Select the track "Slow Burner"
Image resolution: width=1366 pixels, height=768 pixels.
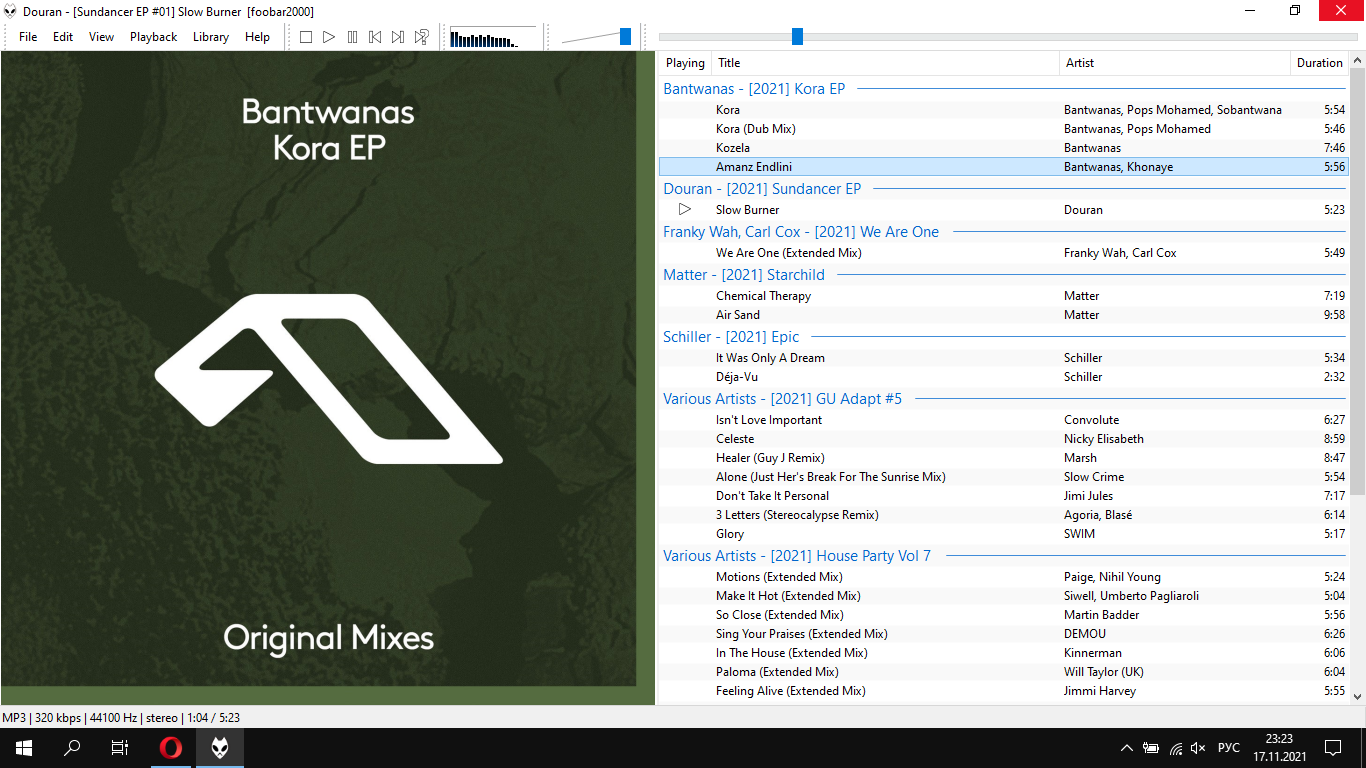click(x=1004, y=210)
